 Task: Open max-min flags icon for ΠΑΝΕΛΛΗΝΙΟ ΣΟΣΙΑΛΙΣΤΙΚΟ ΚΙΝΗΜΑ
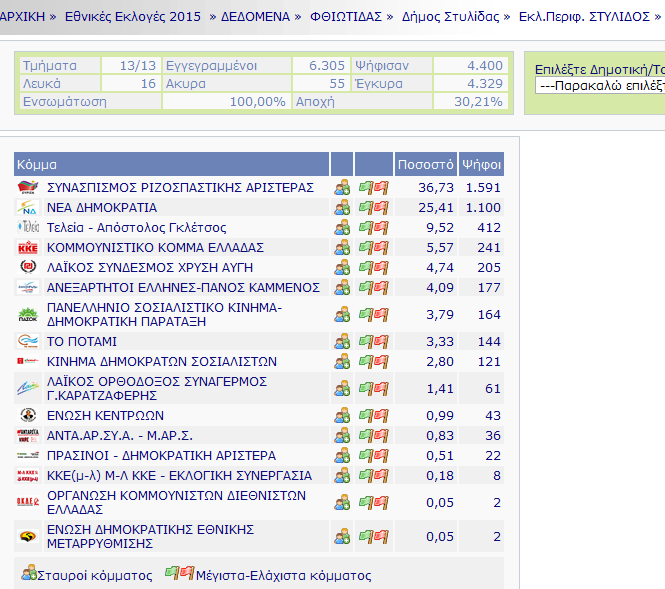(373, 314)
